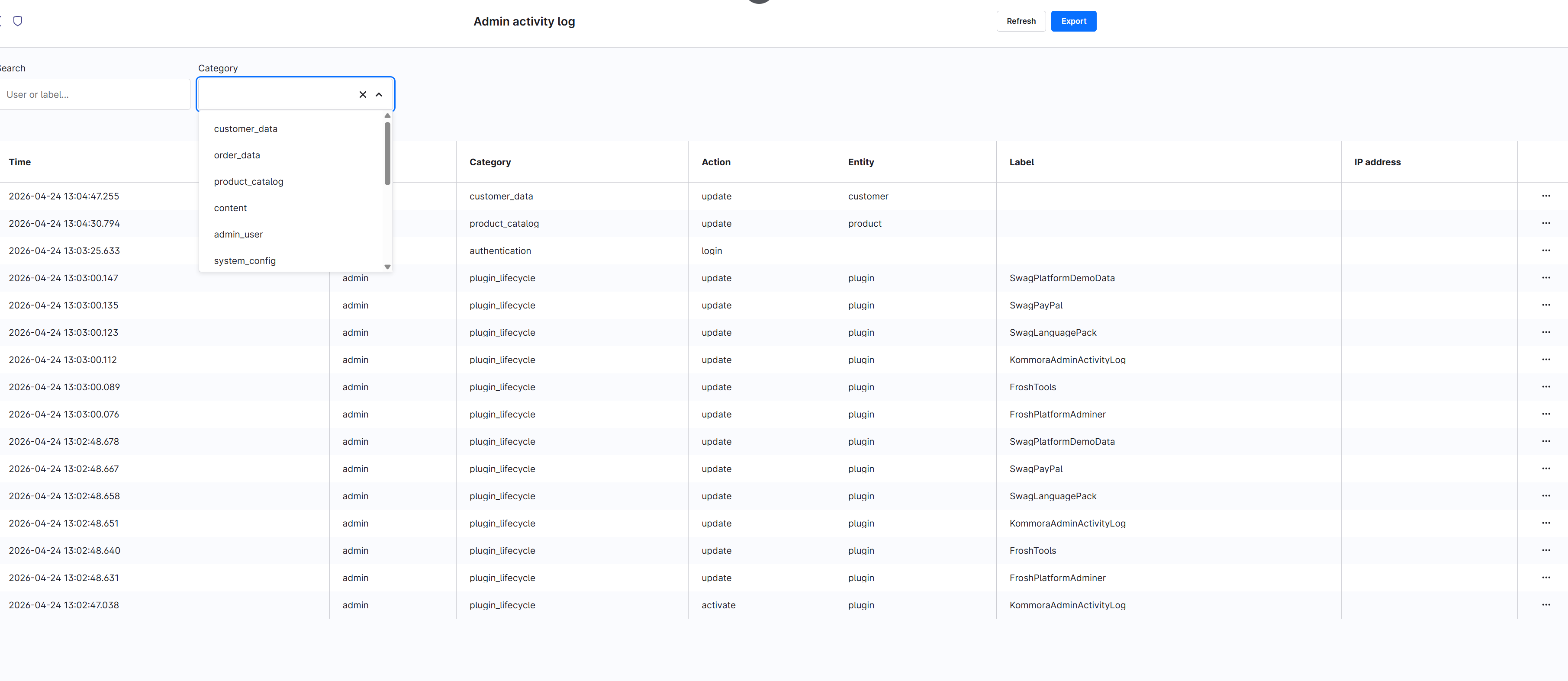The image size is (1568, 681).
Task: Click the 'Admin activity log' page title
Action: (524, 21)
